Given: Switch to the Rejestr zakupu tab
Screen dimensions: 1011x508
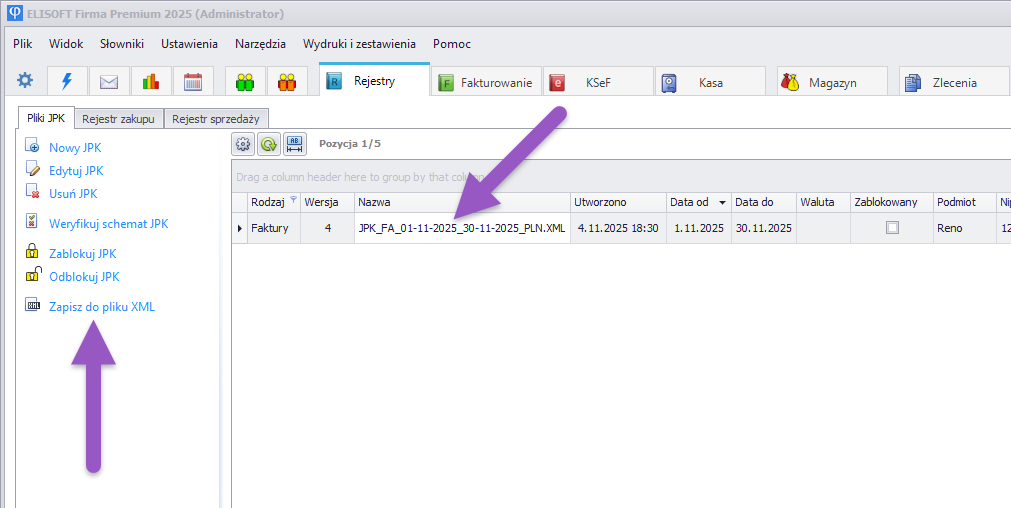Looking at the screenshot, I should (118, 119).
